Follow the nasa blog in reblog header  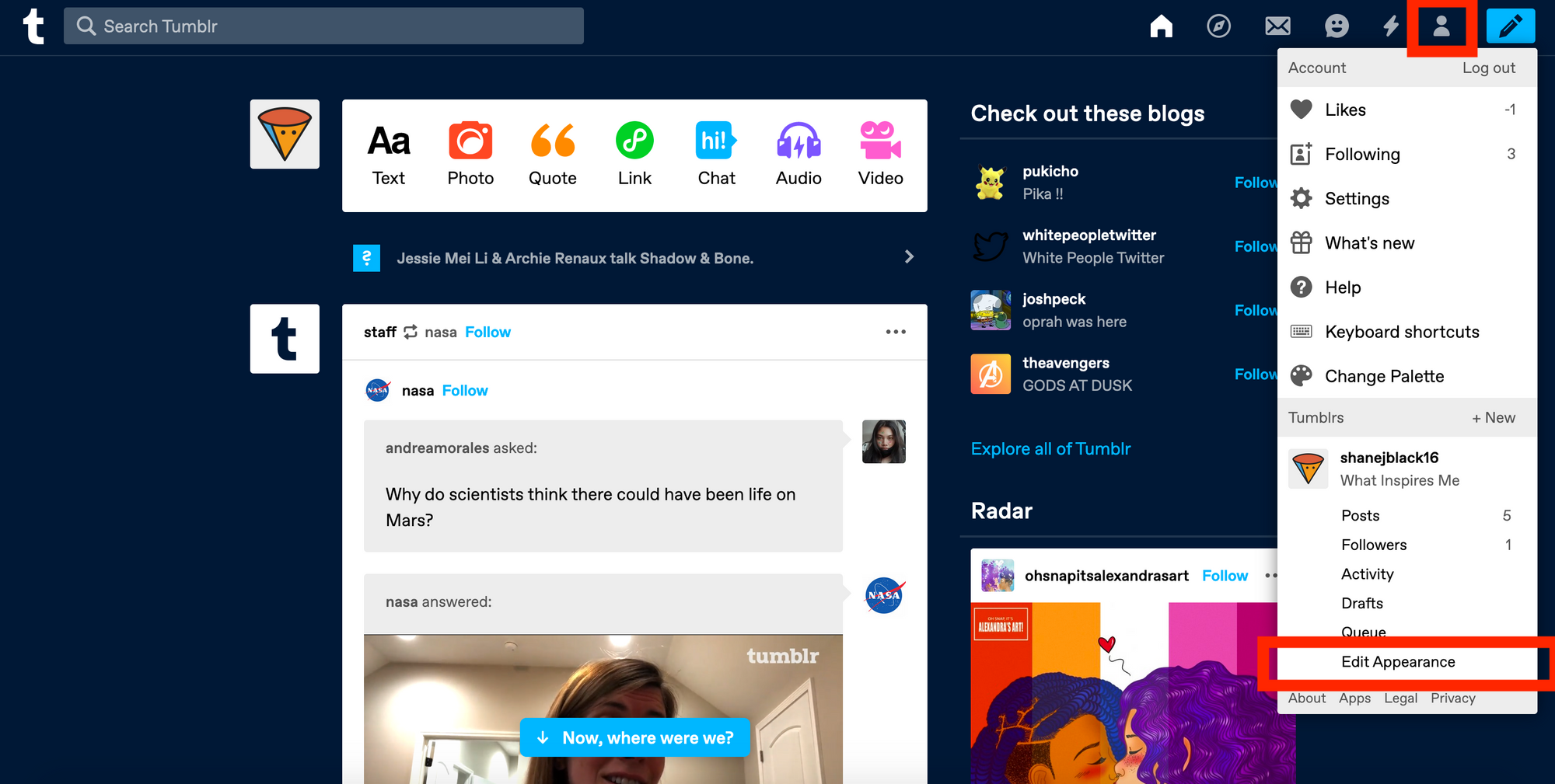pyautogui.click(x=487, y=332)
